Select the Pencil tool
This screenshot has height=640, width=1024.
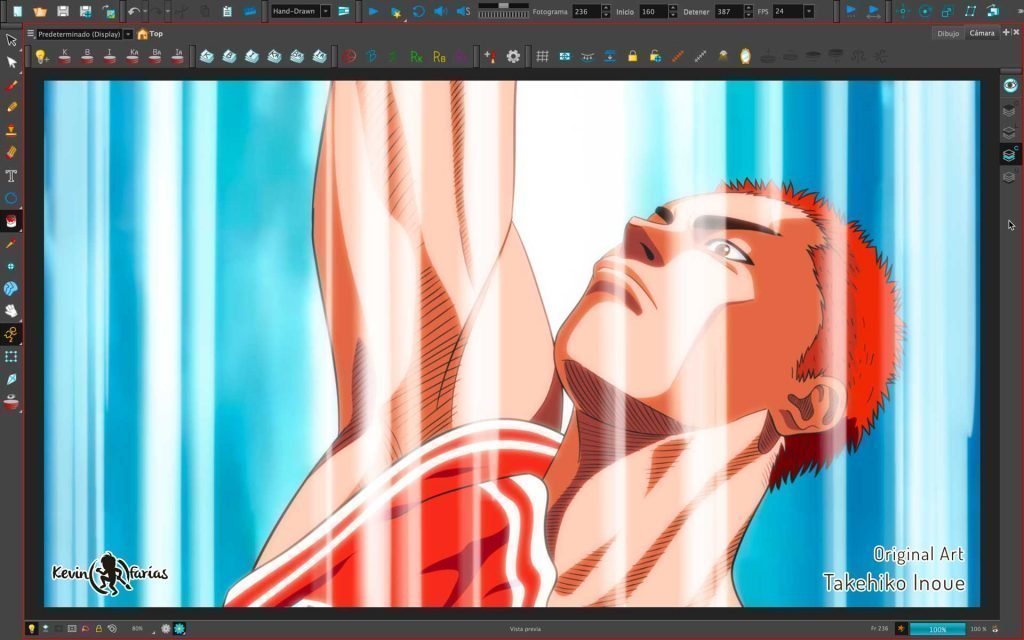point(11,107)
